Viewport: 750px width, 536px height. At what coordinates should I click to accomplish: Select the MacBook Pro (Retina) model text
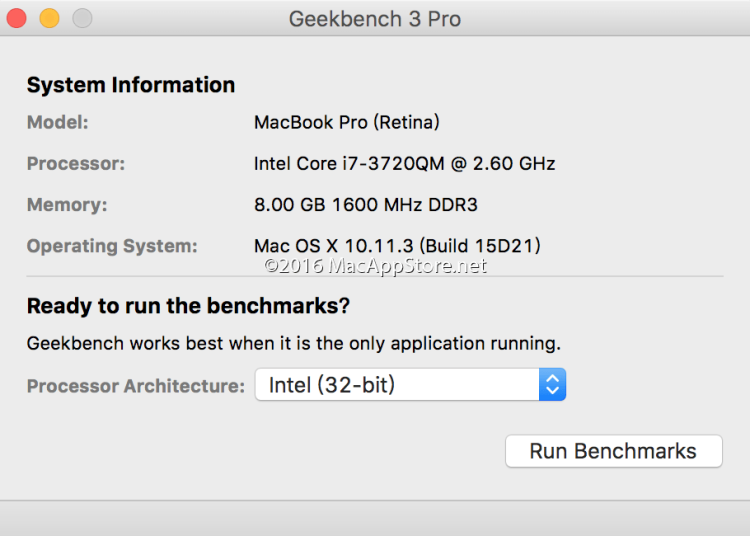click(347, 123)
